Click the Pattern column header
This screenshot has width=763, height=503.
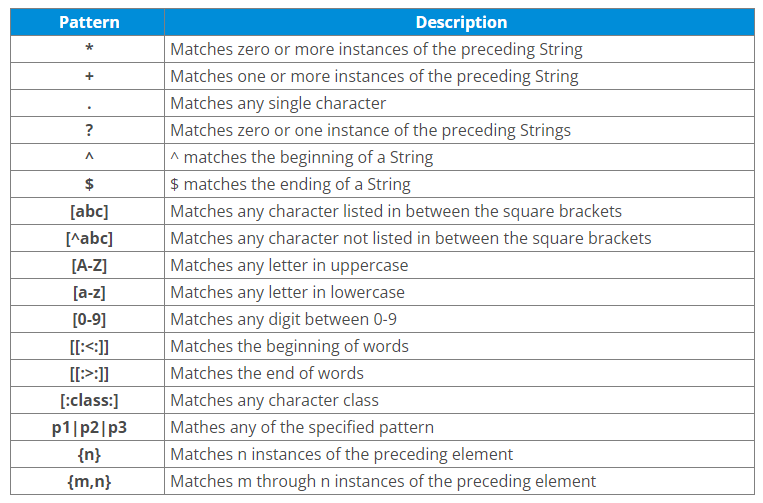(x=88, y=22)
